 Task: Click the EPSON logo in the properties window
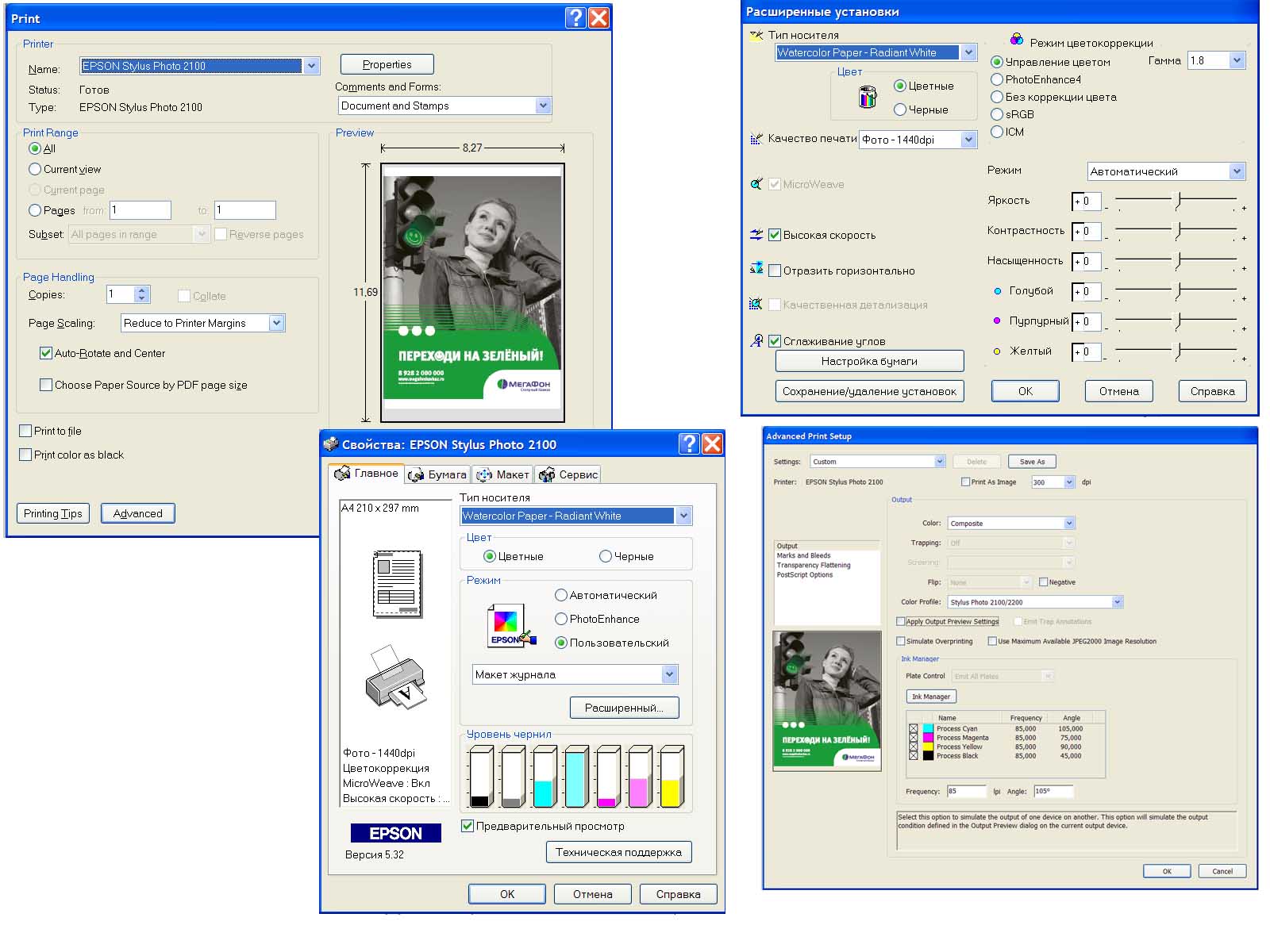click(395, 833)
